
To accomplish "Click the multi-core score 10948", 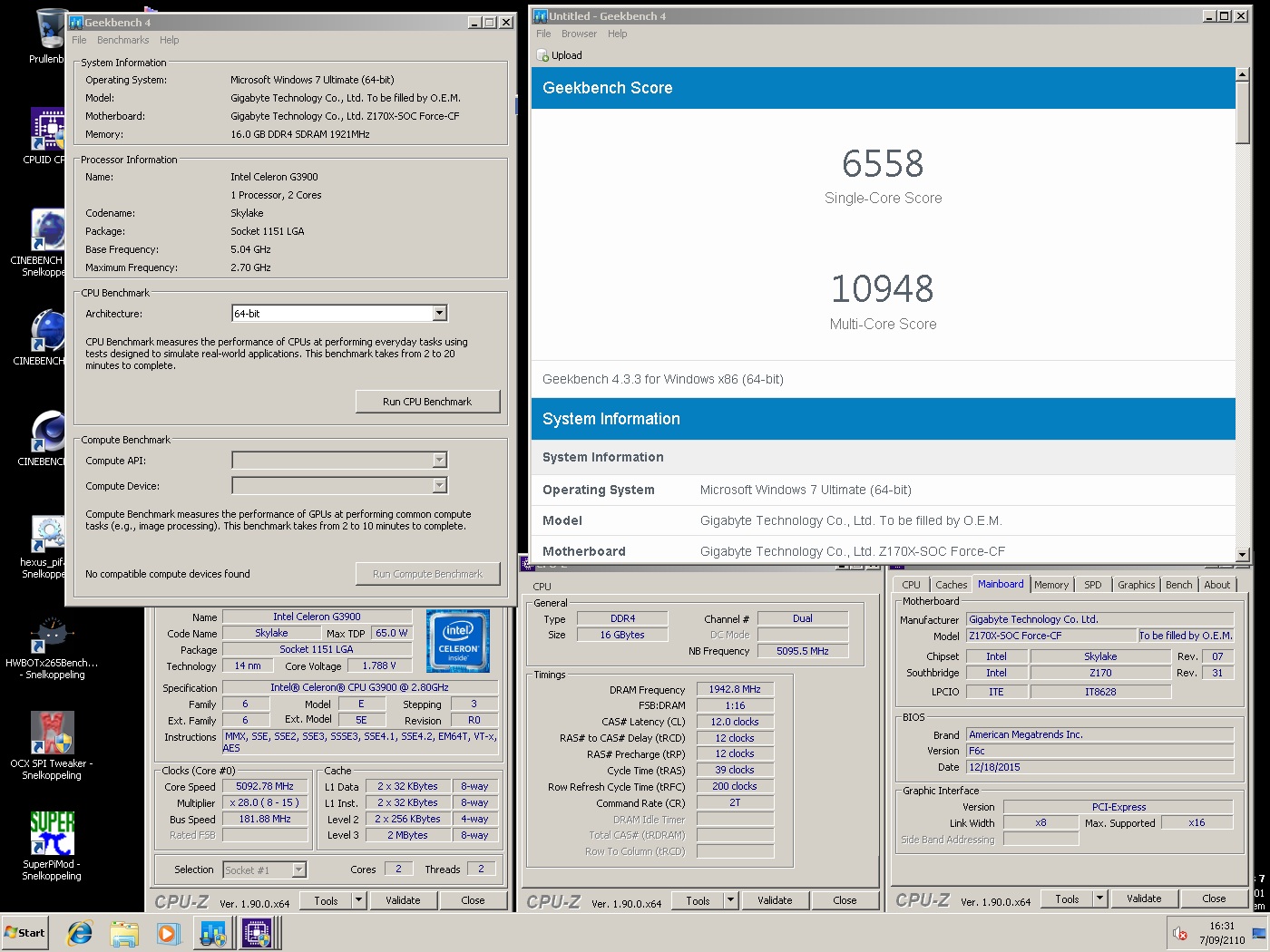I will pyautogui.click(x=883, y=289).
